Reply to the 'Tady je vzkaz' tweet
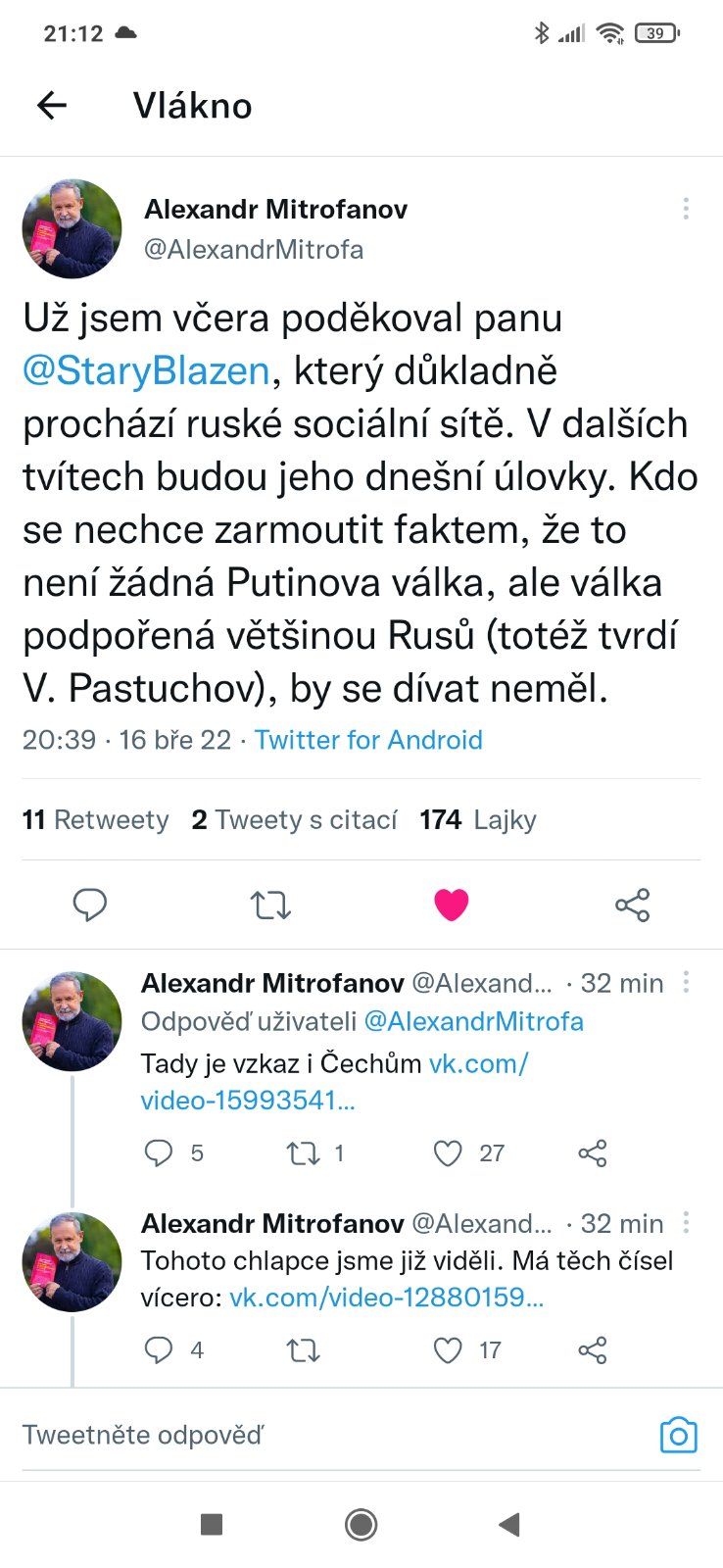 tap(159, 1153)
